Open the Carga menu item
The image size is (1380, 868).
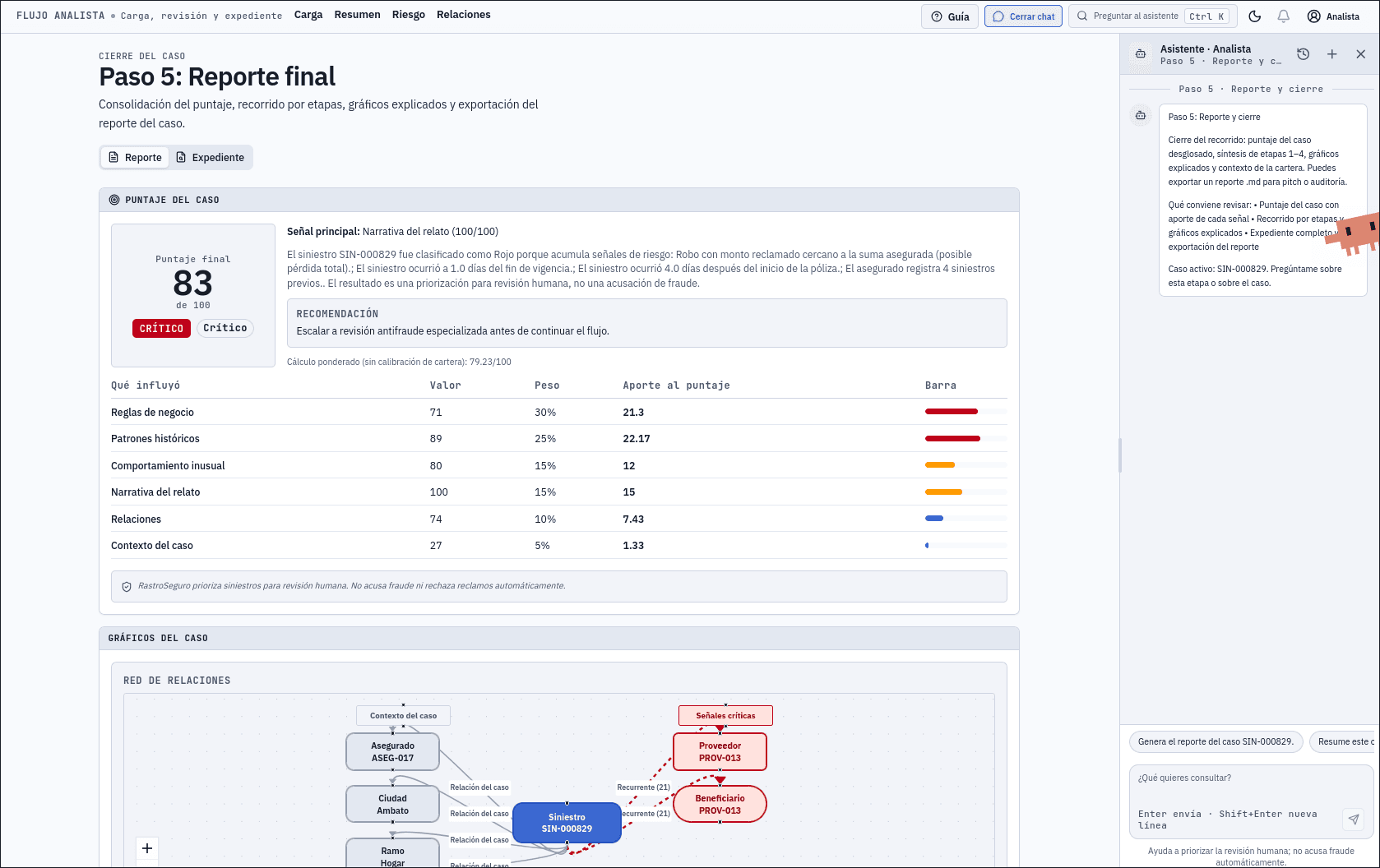(308, 15)
